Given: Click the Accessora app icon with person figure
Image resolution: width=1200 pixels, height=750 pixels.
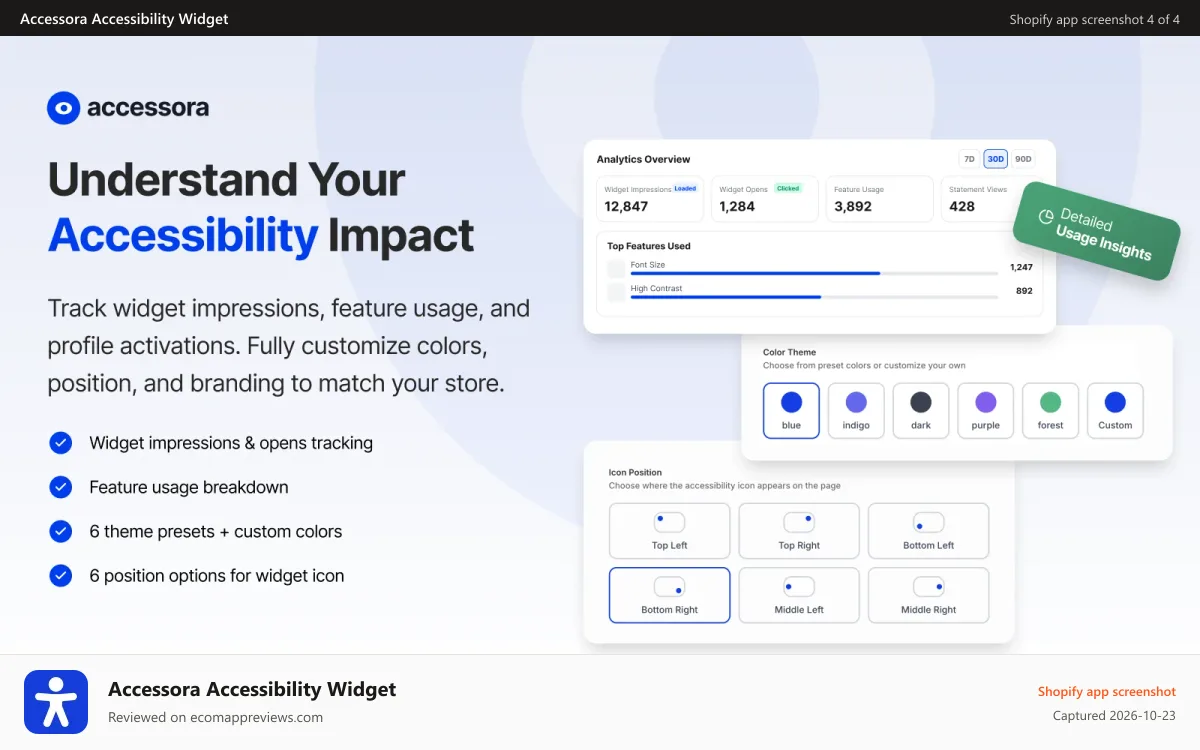Looking at the screenshot, I should pos(56,702).
